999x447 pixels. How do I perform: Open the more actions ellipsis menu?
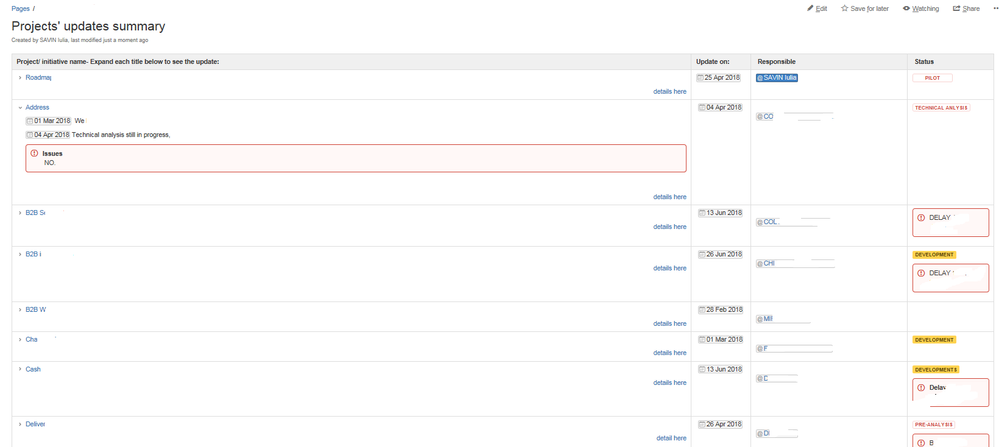click(995, 8)
